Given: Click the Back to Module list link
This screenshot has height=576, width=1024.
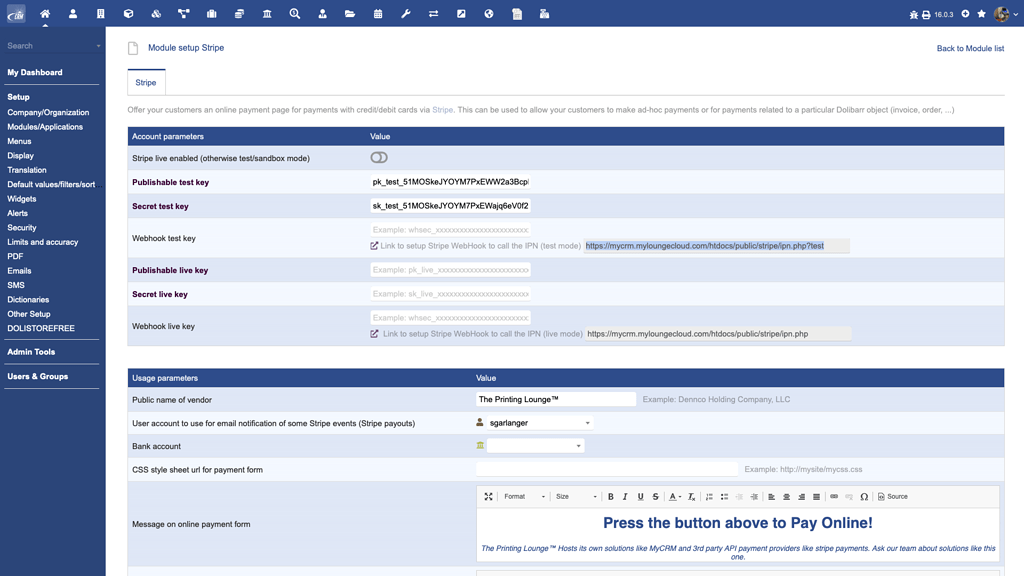Looking at the screenshot, I should pos(970,48).
